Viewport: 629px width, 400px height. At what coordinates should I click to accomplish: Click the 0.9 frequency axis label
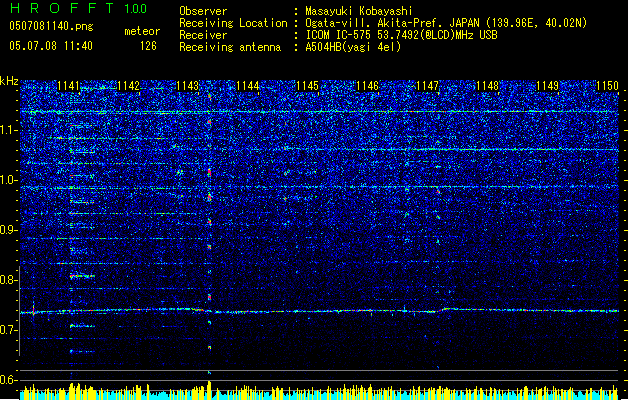point(9,229)
